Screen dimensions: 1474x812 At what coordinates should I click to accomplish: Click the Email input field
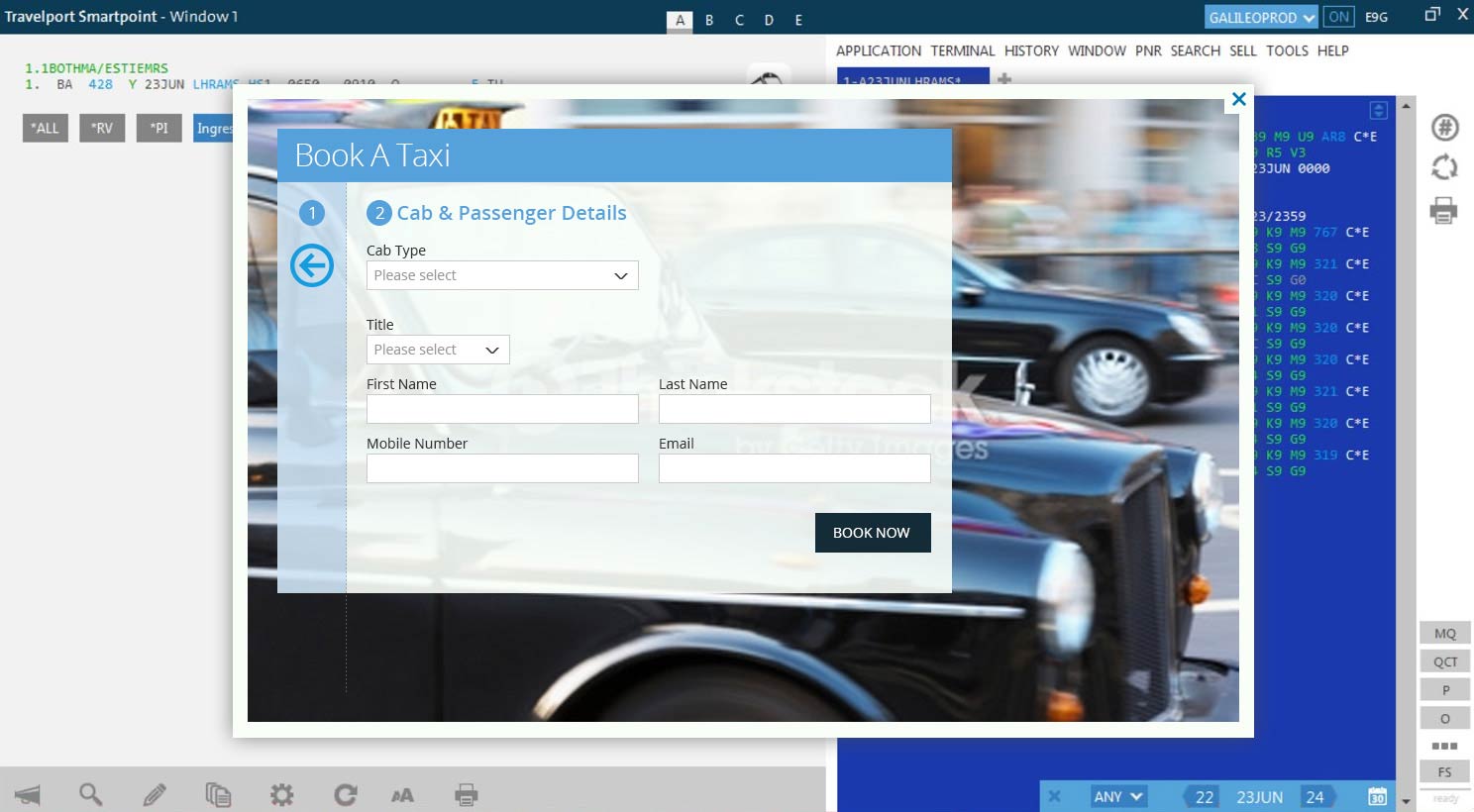click(794, 468)
